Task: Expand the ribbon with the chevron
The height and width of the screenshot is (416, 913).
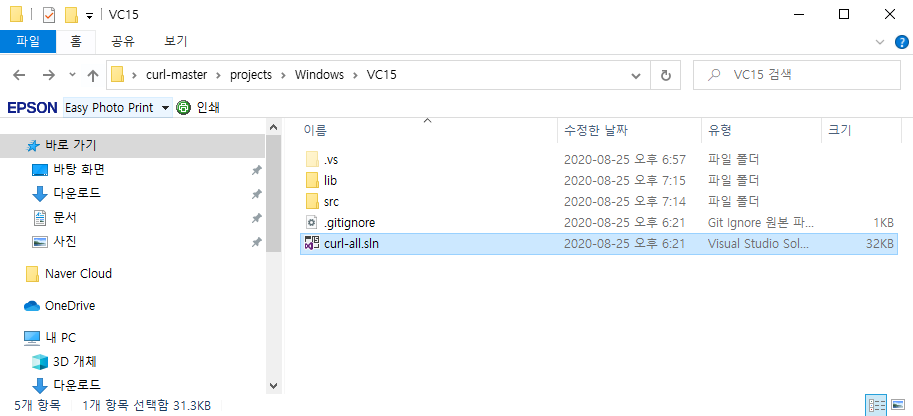Action: 880,42
